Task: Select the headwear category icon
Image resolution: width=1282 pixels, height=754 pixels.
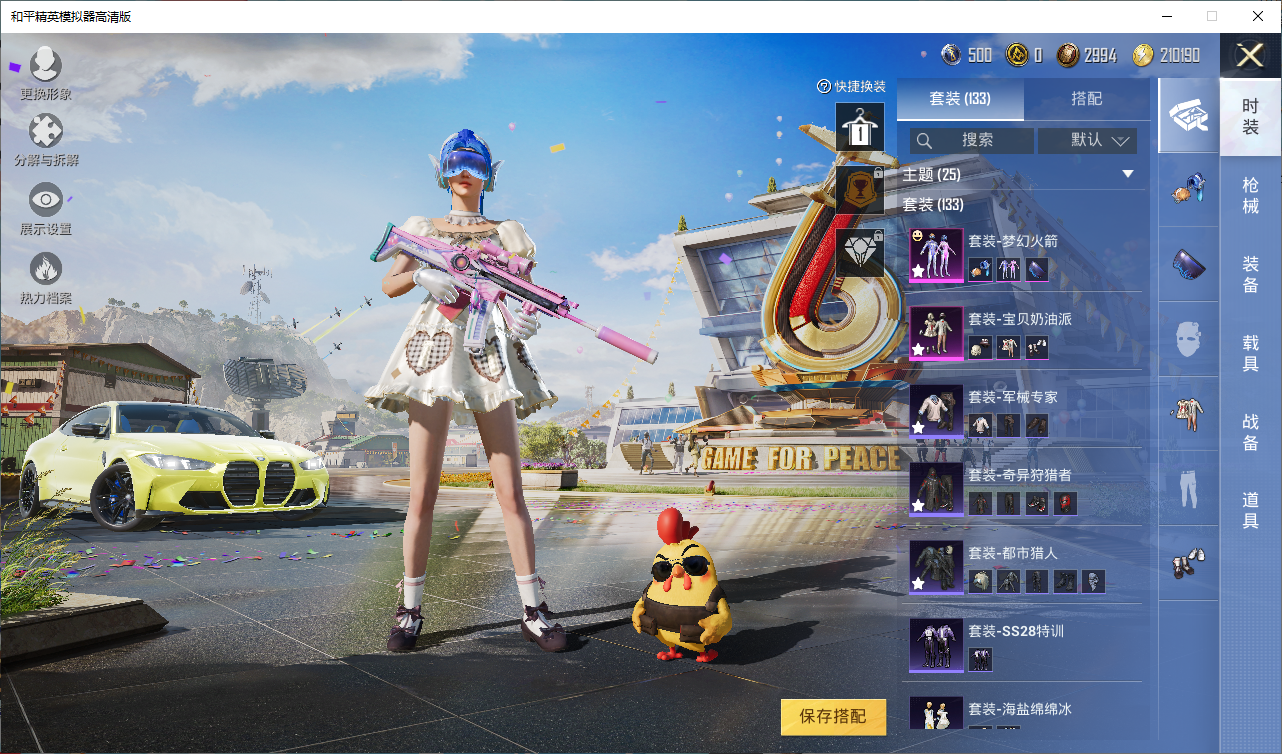Action: click(x=1188, y=189)
